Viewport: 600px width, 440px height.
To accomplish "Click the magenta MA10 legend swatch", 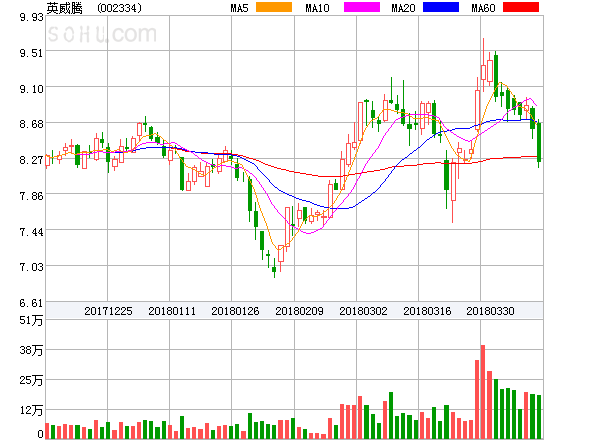I will 362,7.
